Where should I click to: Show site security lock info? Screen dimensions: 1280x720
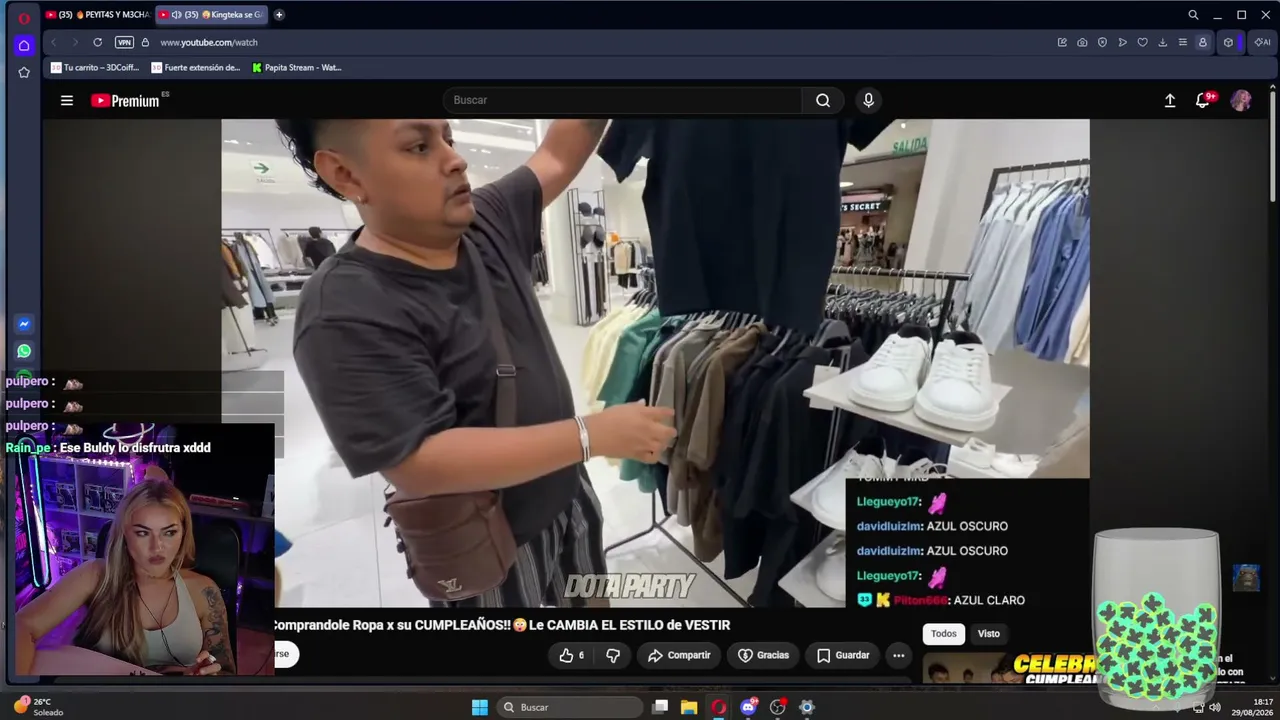pos(145,42)
